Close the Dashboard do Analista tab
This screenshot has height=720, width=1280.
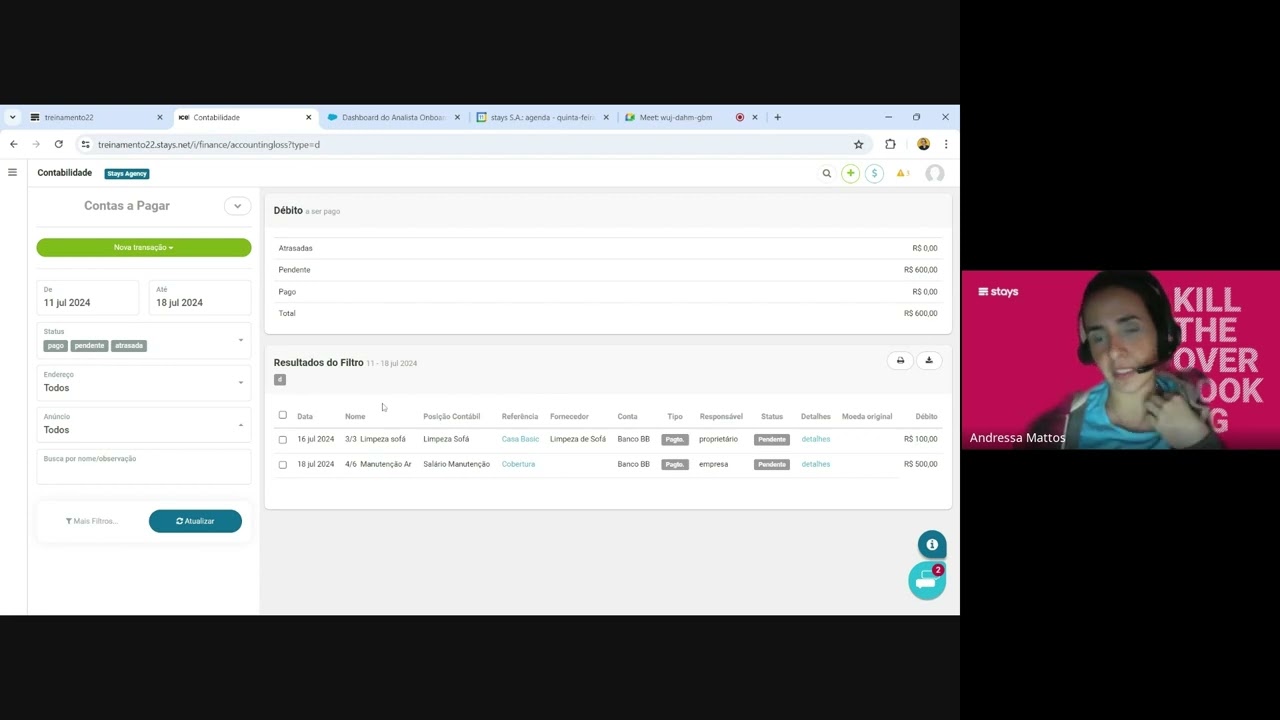click(457, 117)
